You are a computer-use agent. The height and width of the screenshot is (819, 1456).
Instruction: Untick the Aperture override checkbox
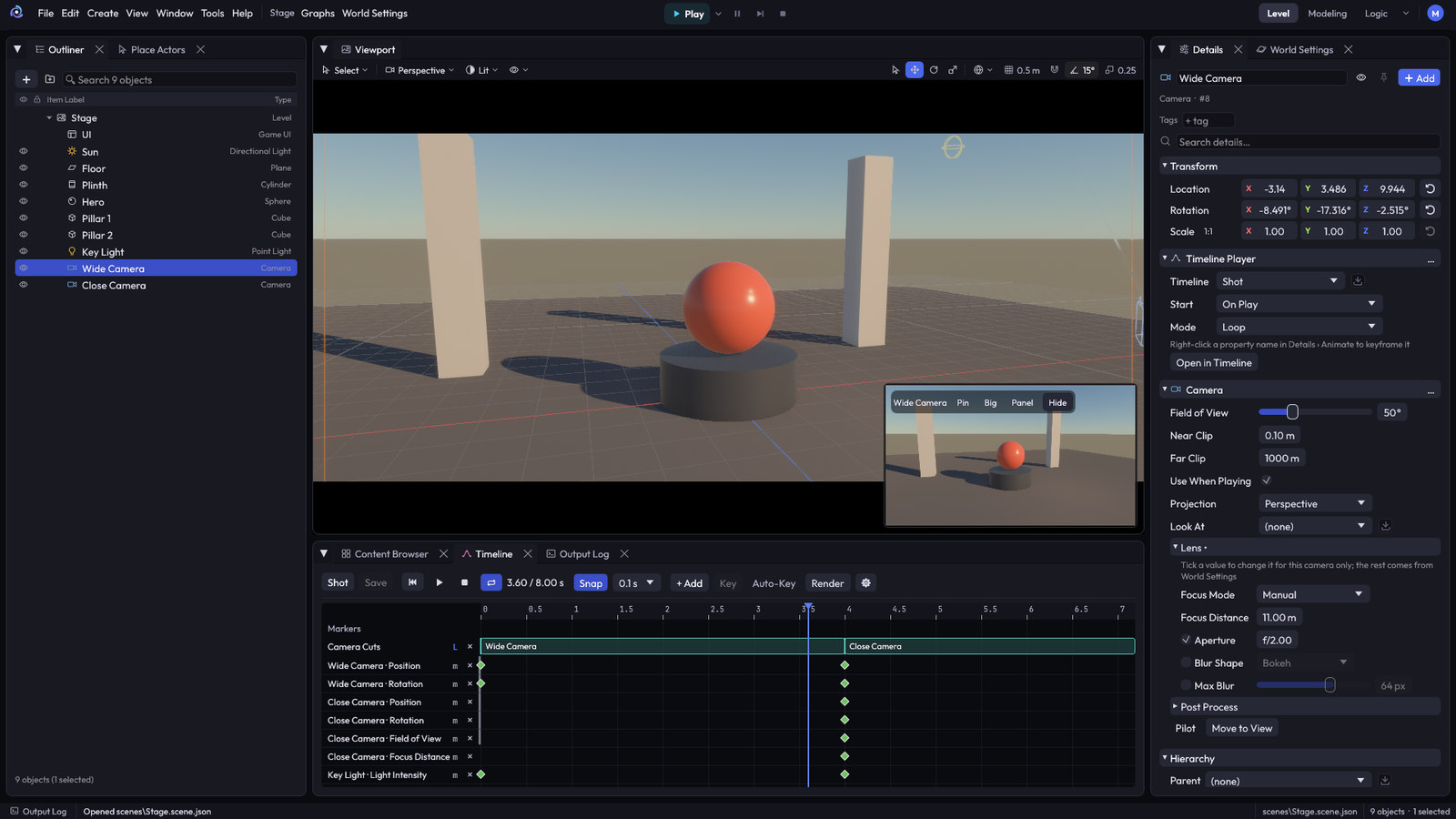1186,640
